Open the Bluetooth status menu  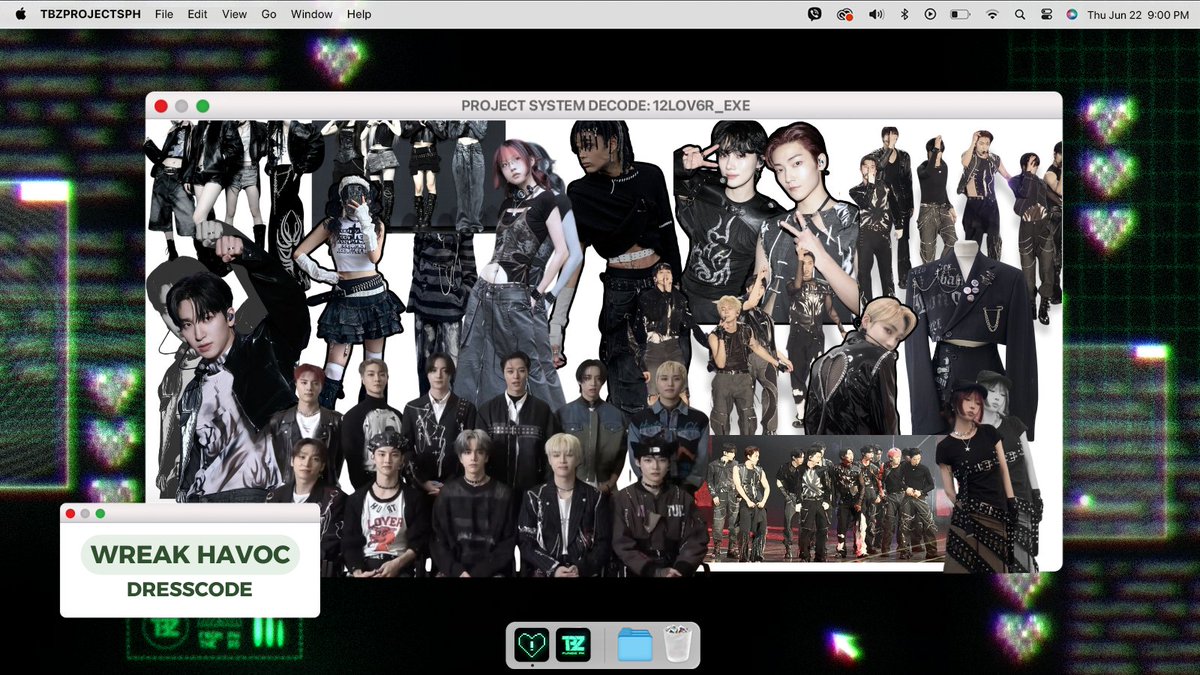tap(904, 14)
